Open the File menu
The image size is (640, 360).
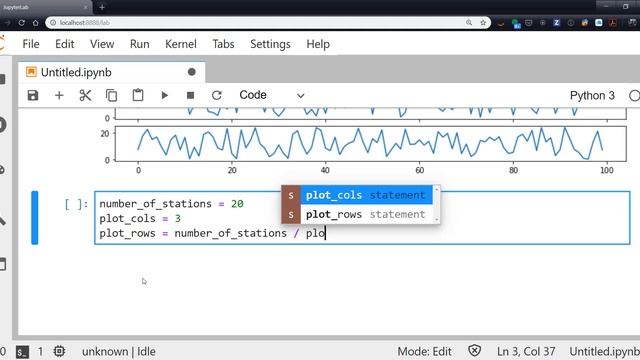click(x=31, y=44)
